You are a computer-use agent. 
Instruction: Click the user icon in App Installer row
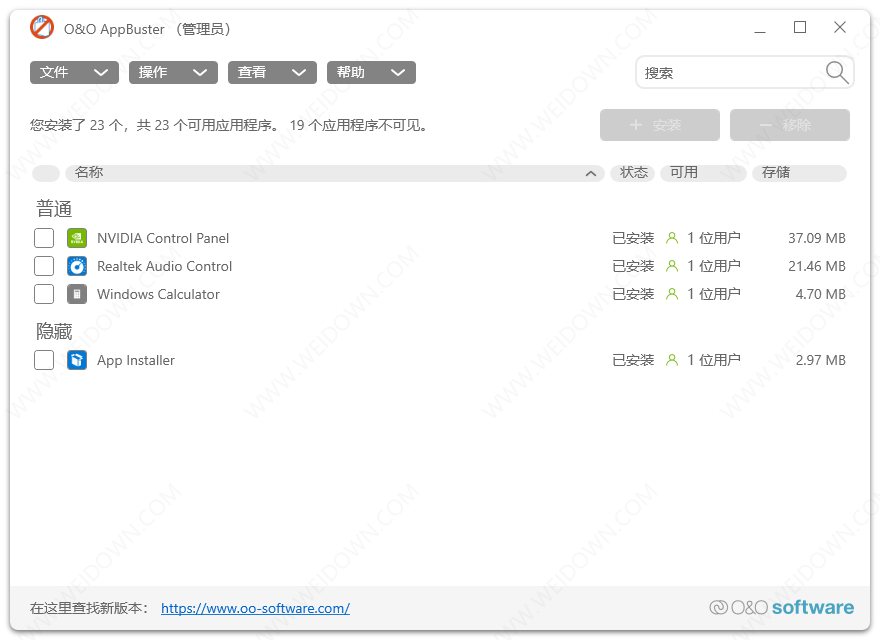(672, 360)
